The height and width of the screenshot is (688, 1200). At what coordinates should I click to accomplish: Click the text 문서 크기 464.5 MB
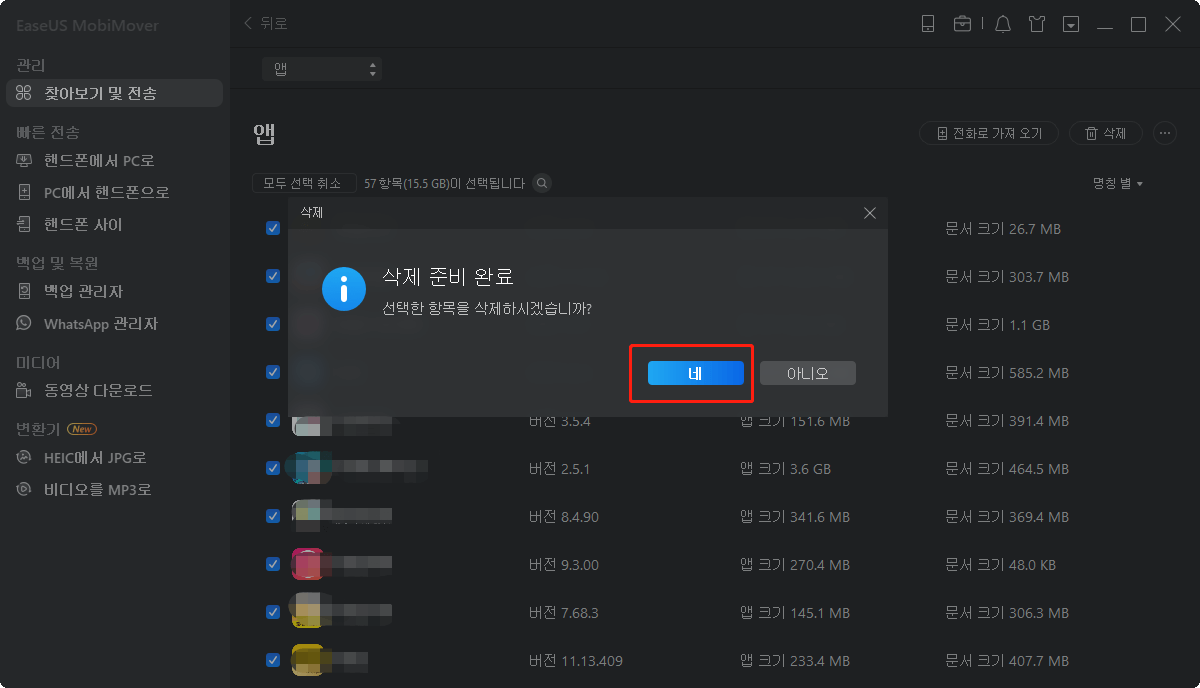point(1007,469)
